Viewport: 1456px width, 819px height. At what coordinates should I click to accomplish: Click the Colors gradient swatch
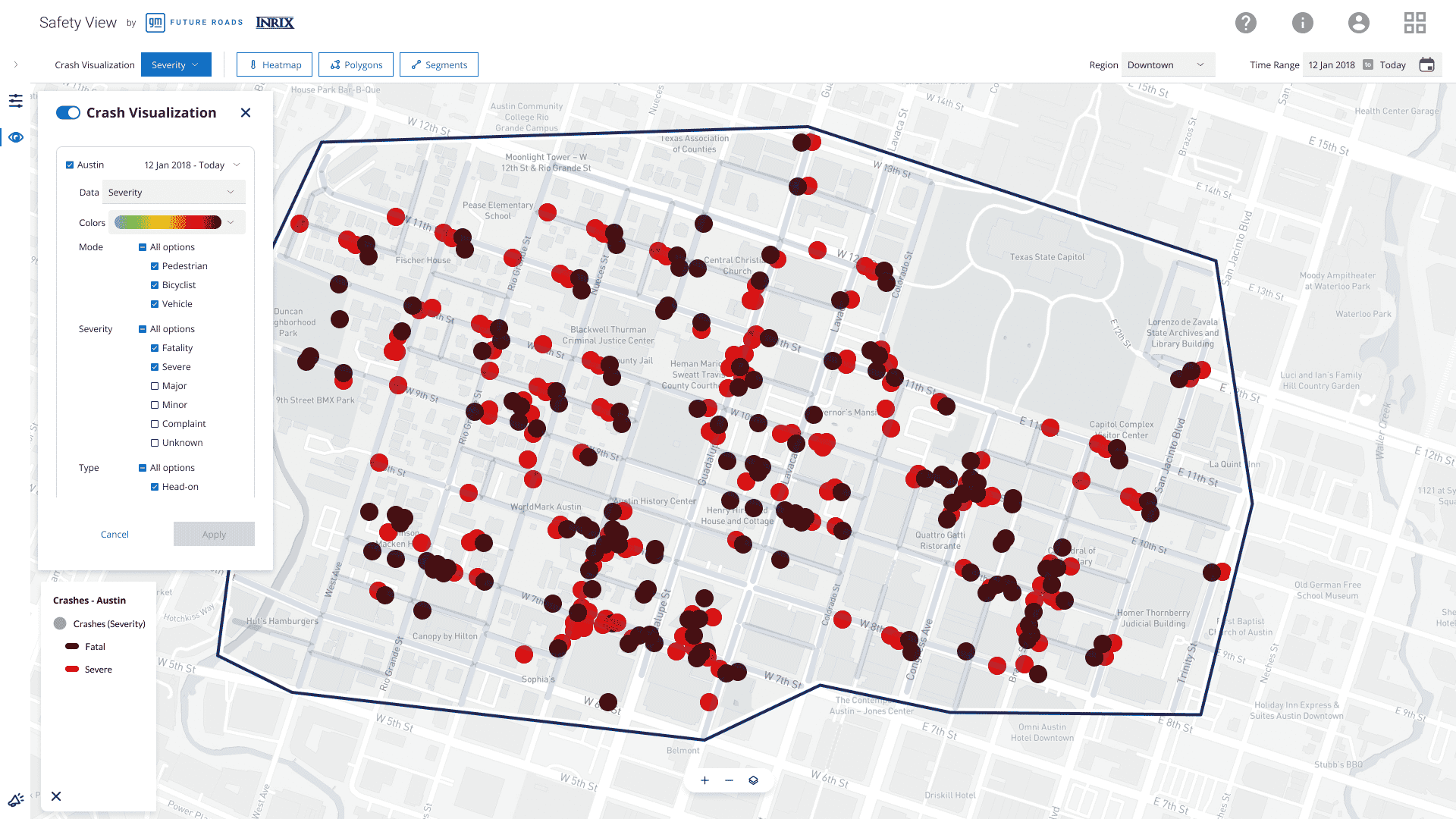point(168,222)
